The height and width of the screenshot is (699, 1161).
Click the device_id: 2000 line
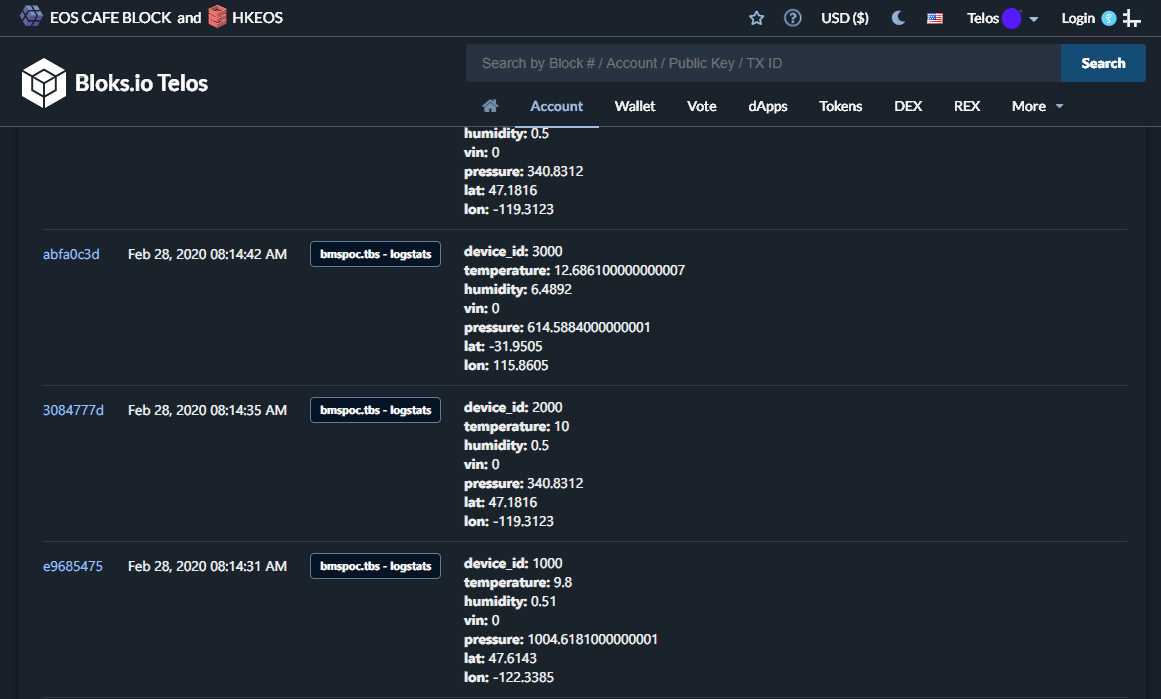(513, 407)
